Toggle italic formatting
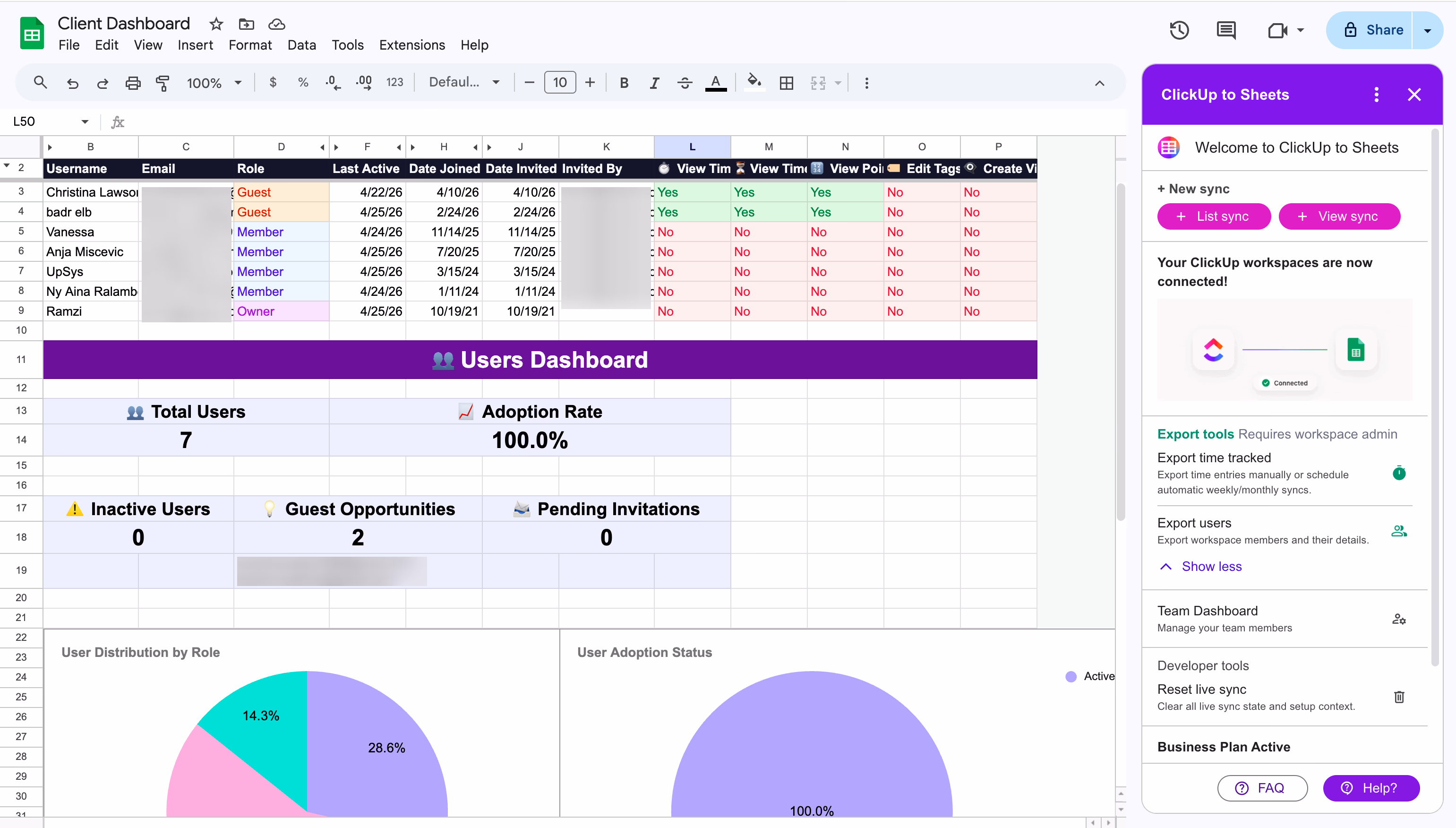The height and width of the screenshot is (828, 1456). click(x=654, y=83)
